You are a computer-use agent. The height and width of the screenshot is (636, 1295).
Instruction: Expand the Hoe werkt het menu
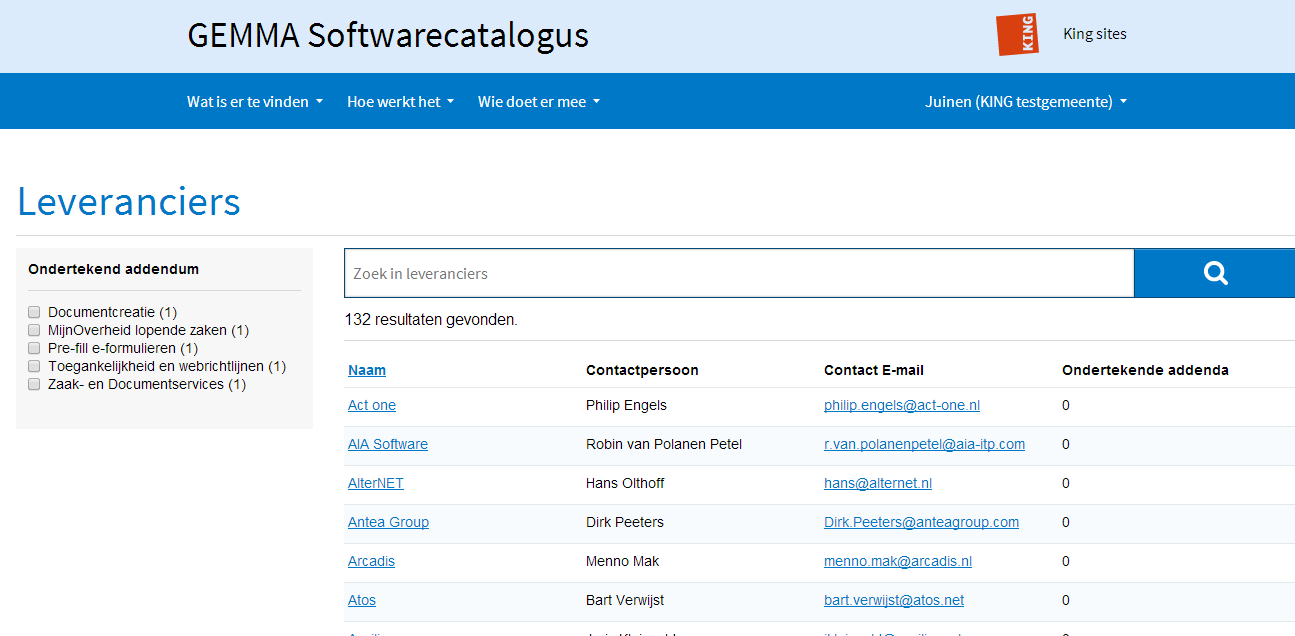[401, 101]
